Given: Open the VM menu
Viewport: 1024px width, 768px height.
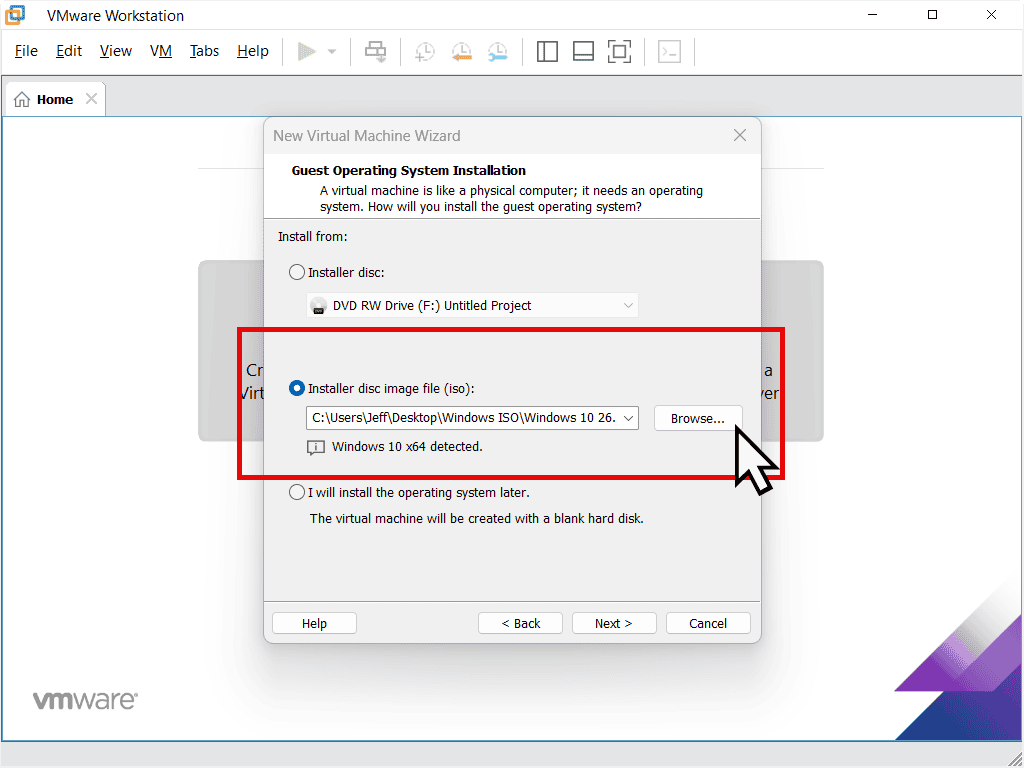Looking at the screenshot, I should pyautogui.click(x=160, y=51).
